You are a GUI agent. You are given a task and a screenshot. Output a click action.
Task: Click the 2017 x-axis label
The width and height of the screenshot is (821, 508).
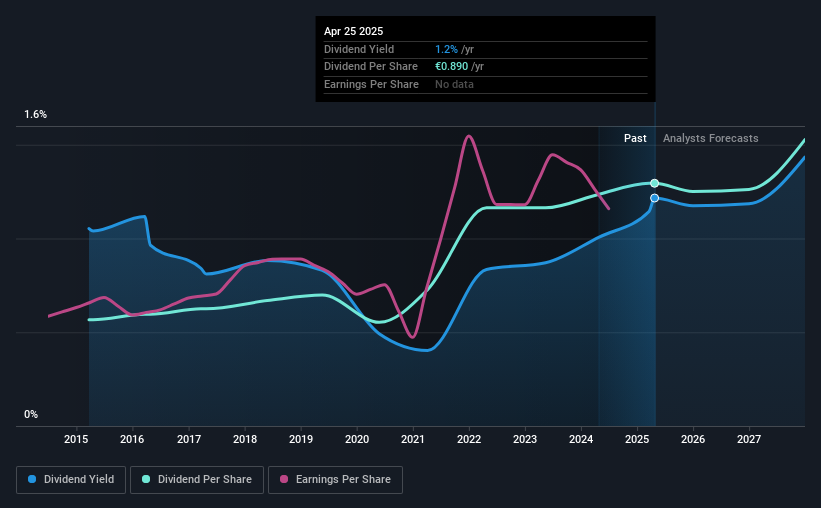(x=189, y=439)
